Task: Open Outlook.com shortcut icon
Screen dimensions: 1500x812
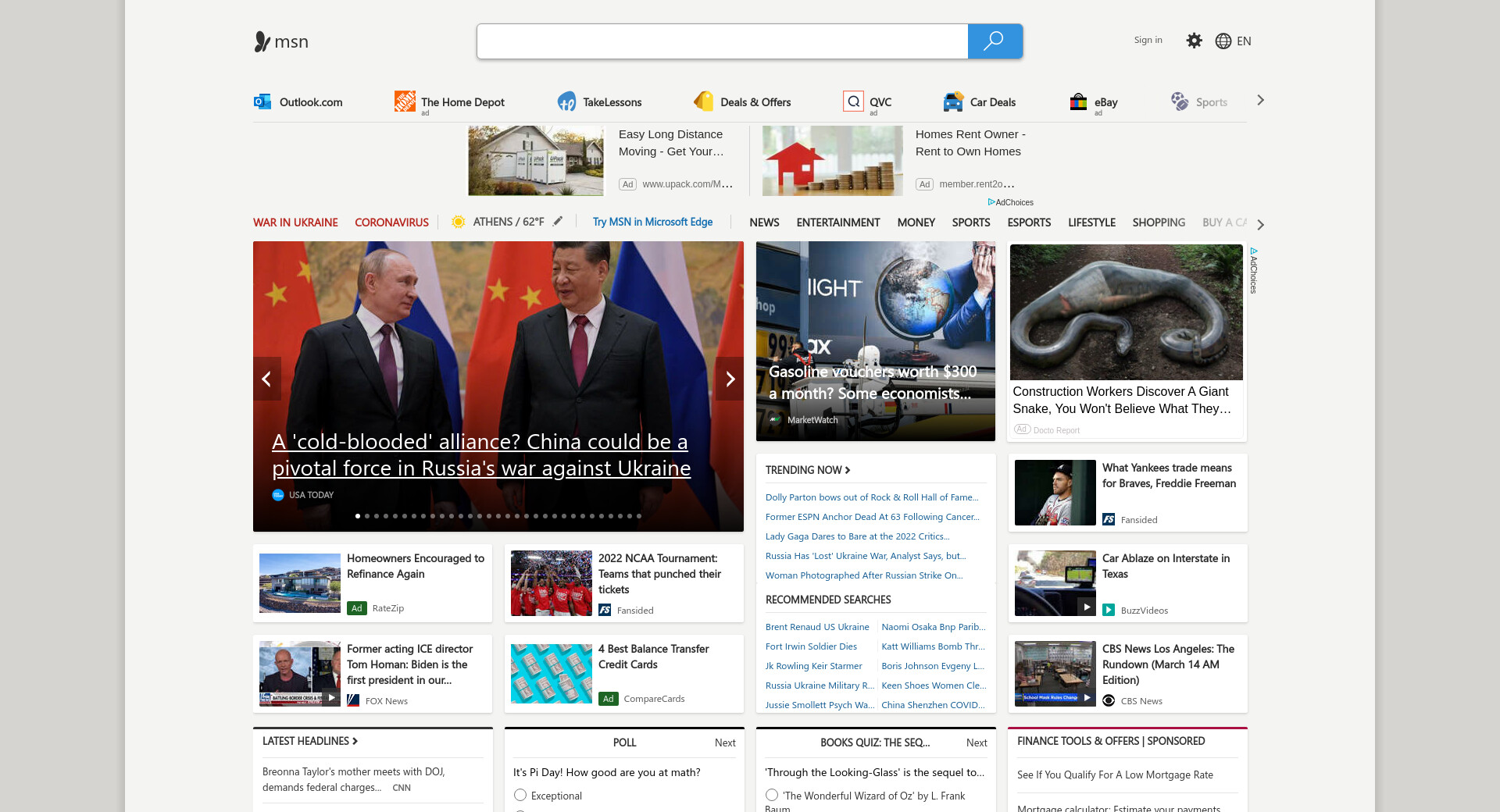Action: pyautogui.click(x=262, y=101)
